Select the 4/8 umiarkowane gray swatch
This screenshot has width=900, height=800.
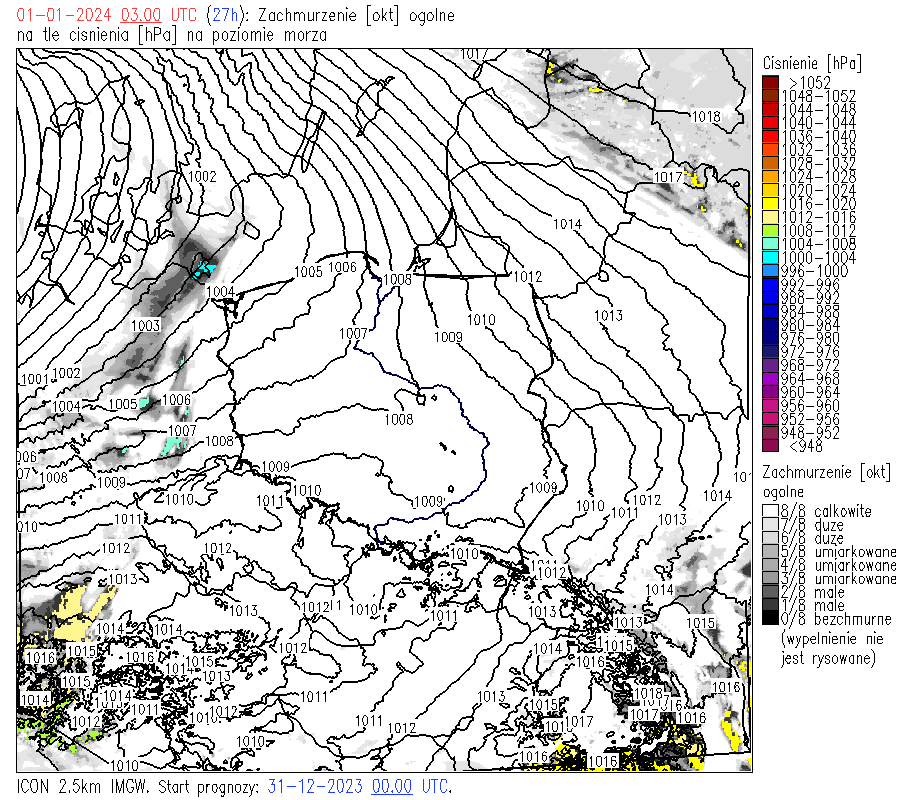pyautogui.click(x=770, y=565)
